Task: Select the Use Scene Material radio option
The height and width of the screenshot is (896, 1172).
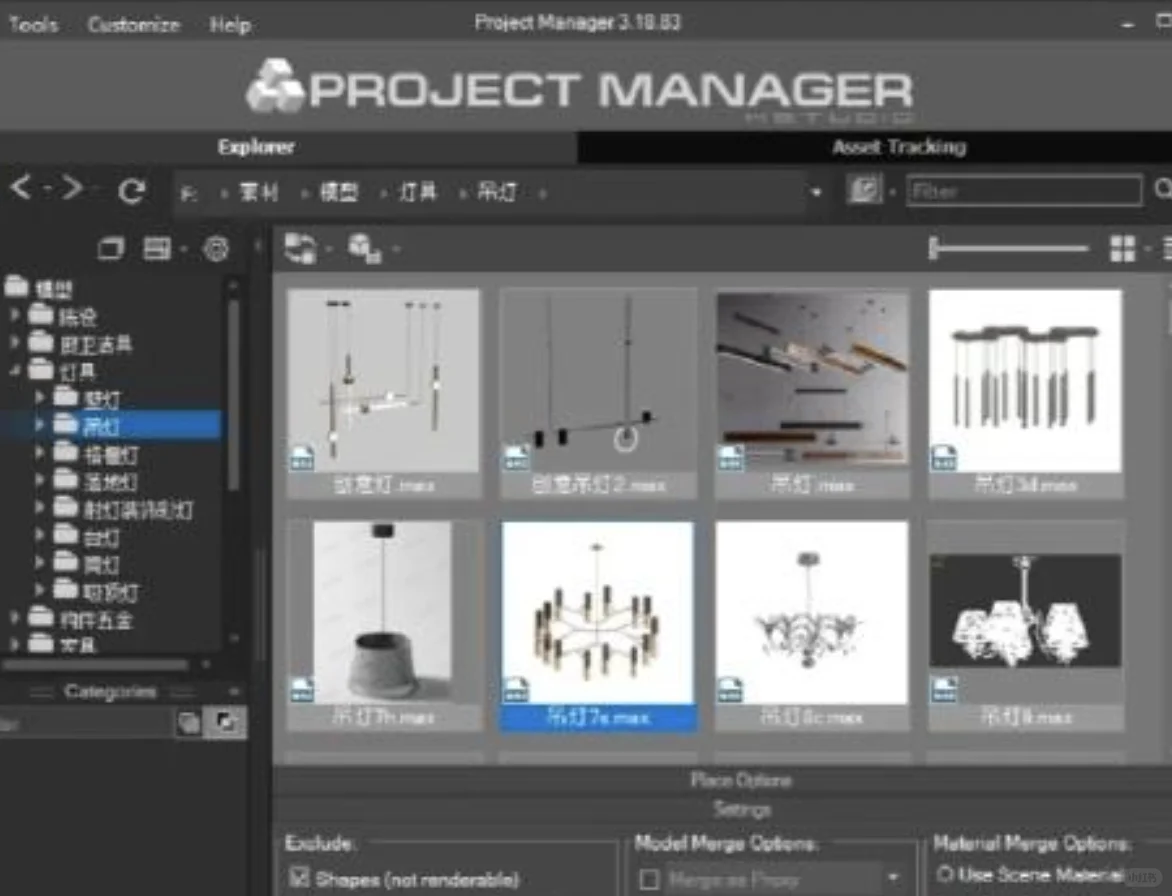Action: click(944, 874)
